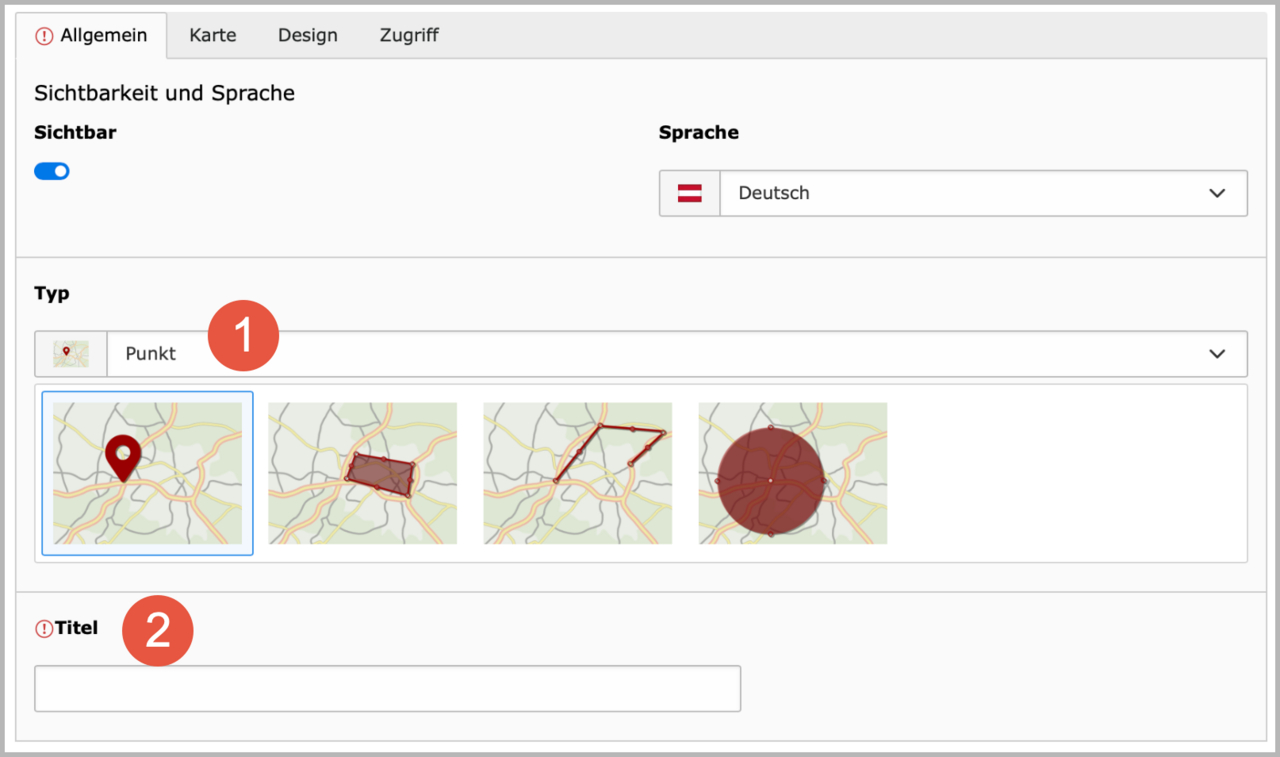The width and height of the screenshot is (1280, 757).
Task: Click the Sichtbarkeit und Sprache heading
Action: click(x=165, y=93)
